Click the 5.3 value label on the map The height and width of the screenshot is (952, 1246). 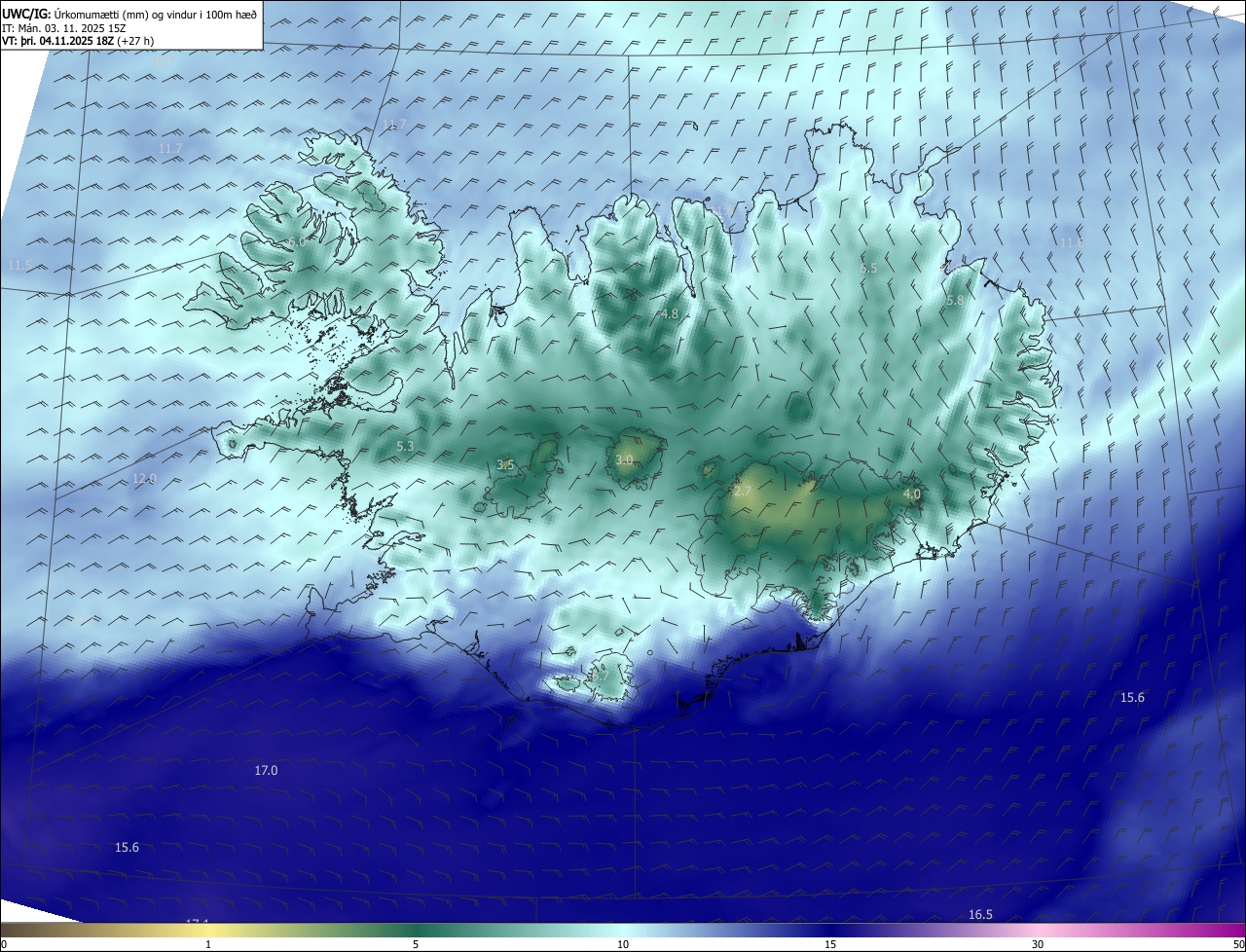click(406, 446)
